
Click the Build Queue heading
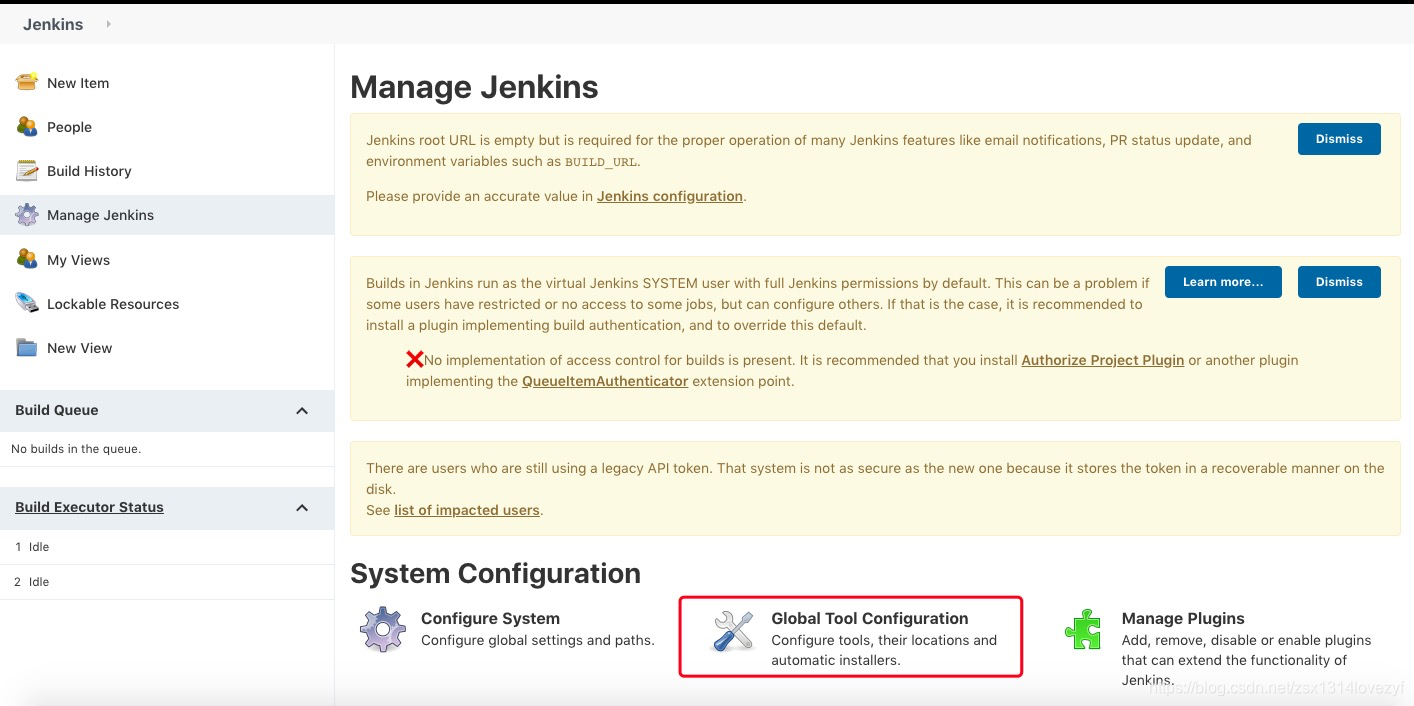coord(57,410)
